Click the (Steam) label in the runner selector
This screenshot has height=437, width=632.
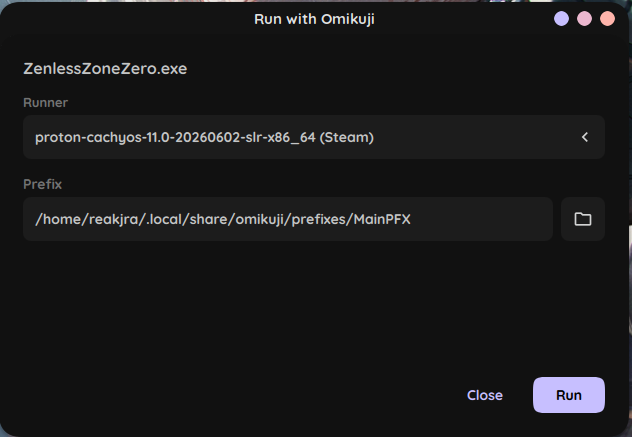347,137
